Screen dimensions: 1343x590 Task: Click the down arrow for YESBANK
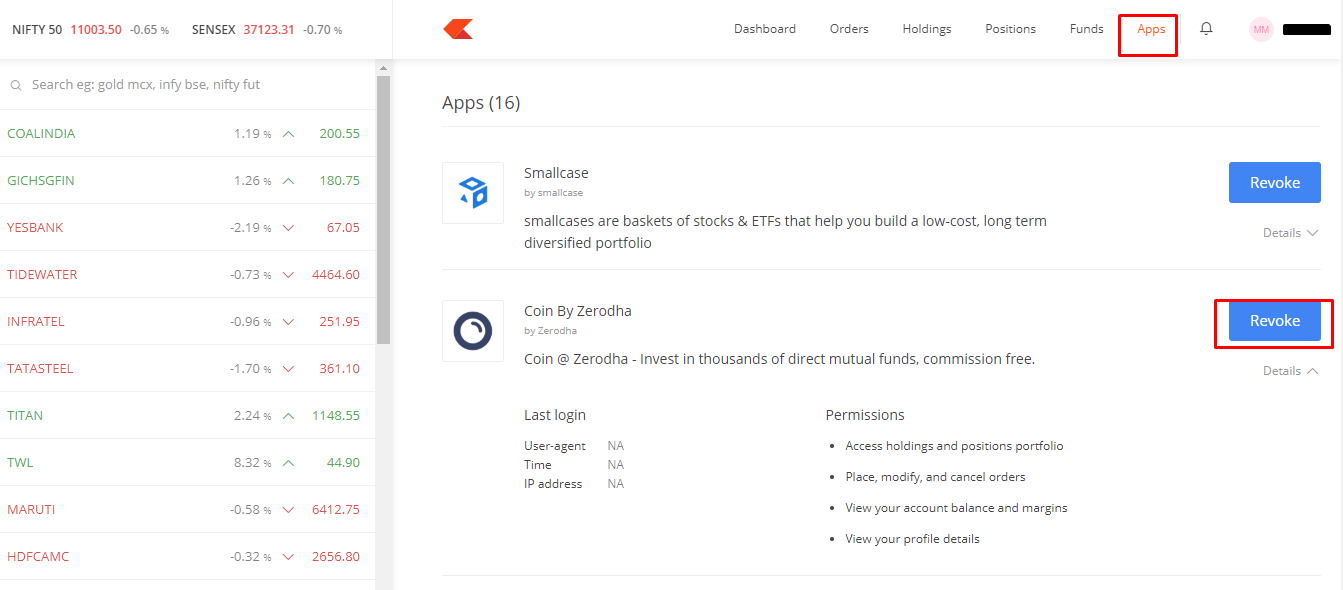point(289,228)
